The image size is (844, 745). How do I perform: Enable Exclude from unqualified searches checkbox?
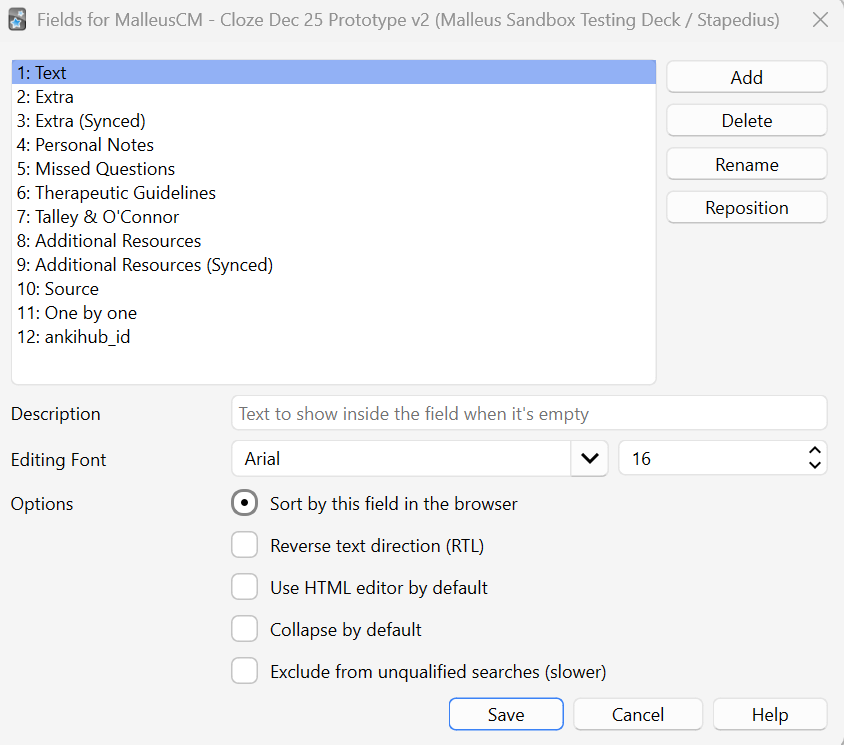(244, 671)
